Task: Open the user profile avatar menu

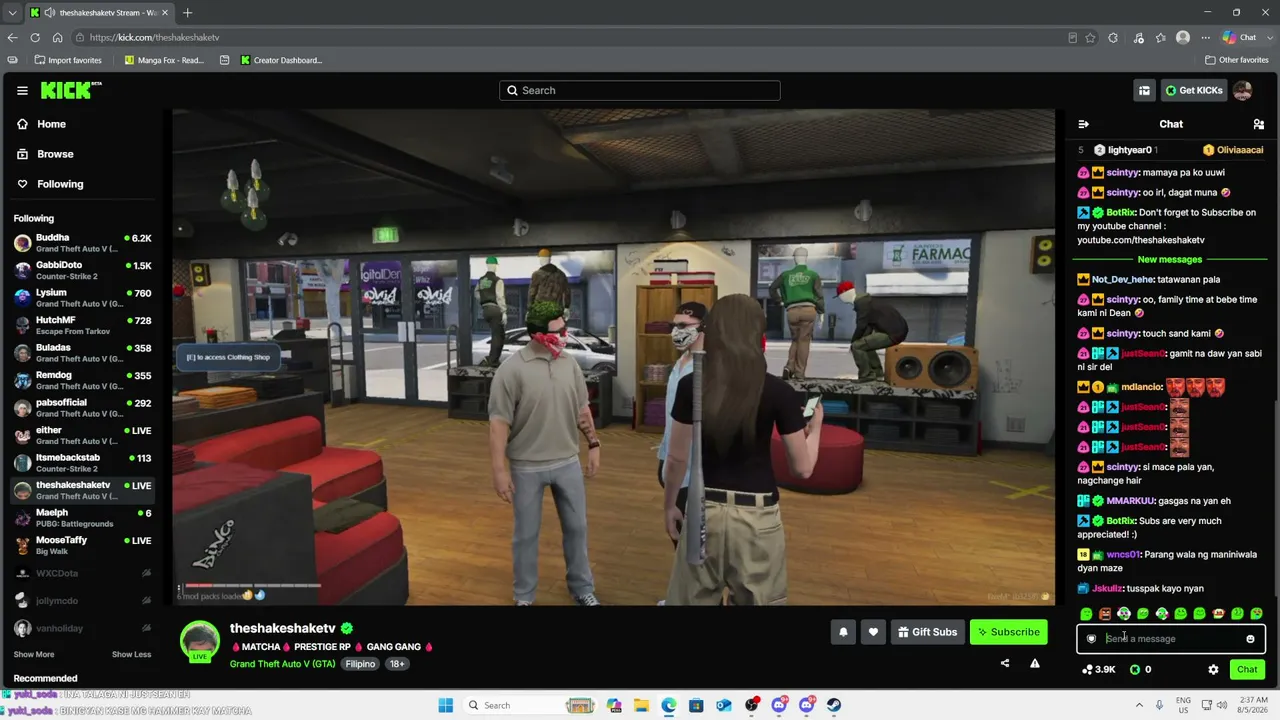Action: [x=1242, y=90]
